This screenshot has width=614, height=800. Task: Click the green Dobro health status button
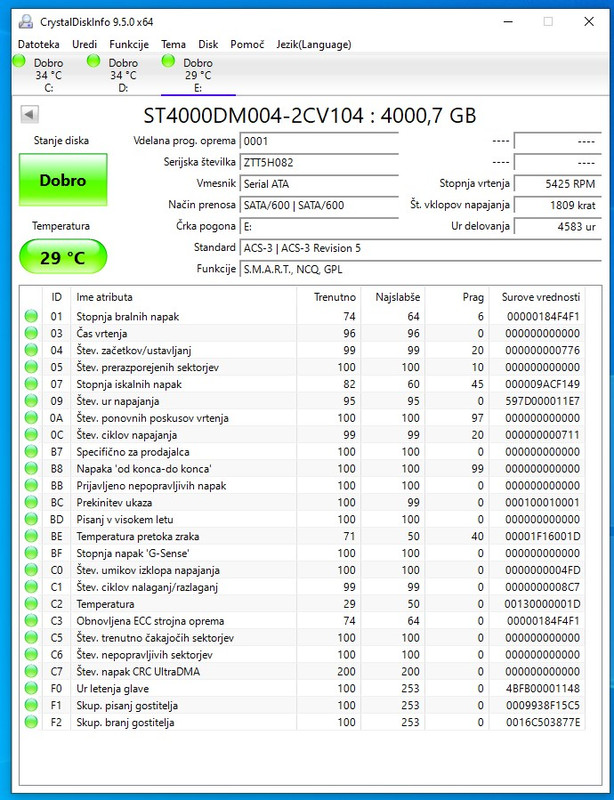(x=63, y=180)
